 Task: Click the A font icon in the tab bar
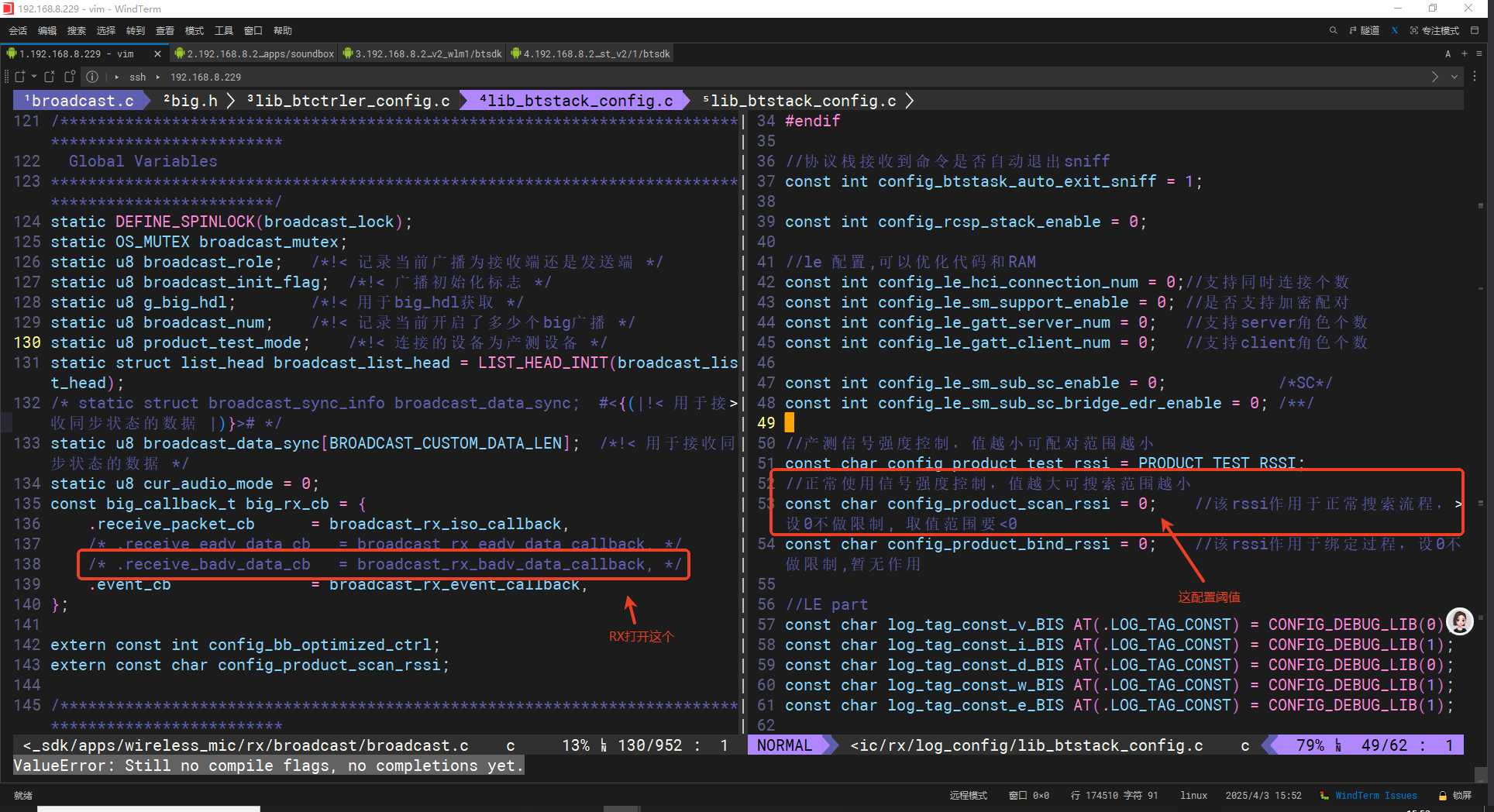(x=1448, y=53)
